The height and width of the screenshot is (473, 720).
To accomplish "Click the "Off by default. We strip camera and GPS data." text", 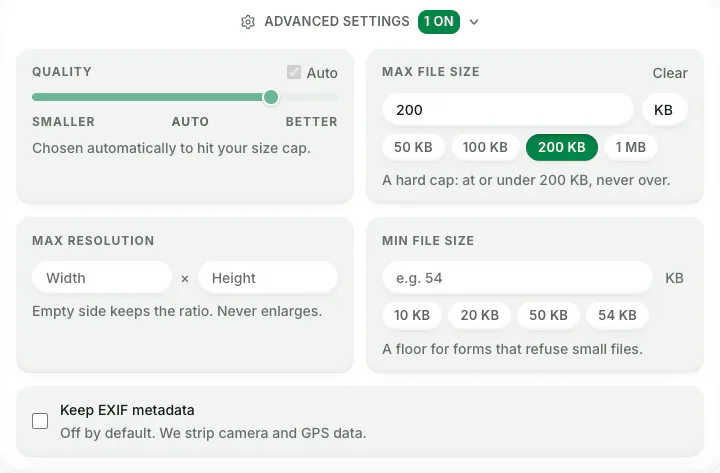I will click(x=213, y=433).
